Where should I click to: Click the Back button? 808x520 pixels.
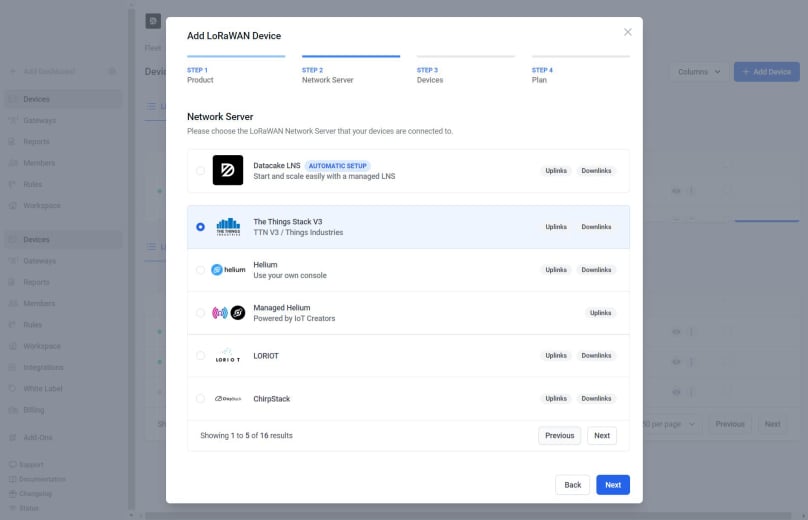click(572, 485)
